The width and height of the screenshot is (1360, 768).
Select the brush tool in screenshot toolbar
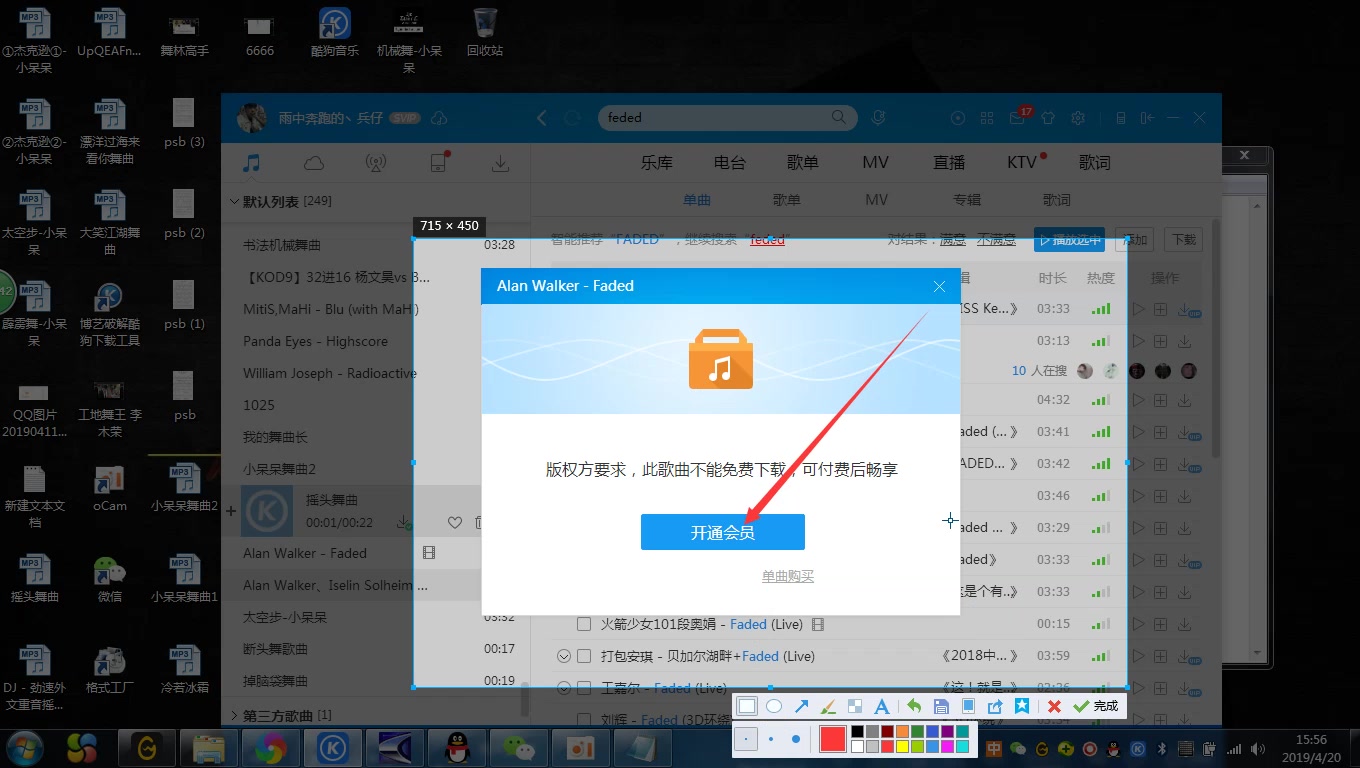click(x=828, y=706)
